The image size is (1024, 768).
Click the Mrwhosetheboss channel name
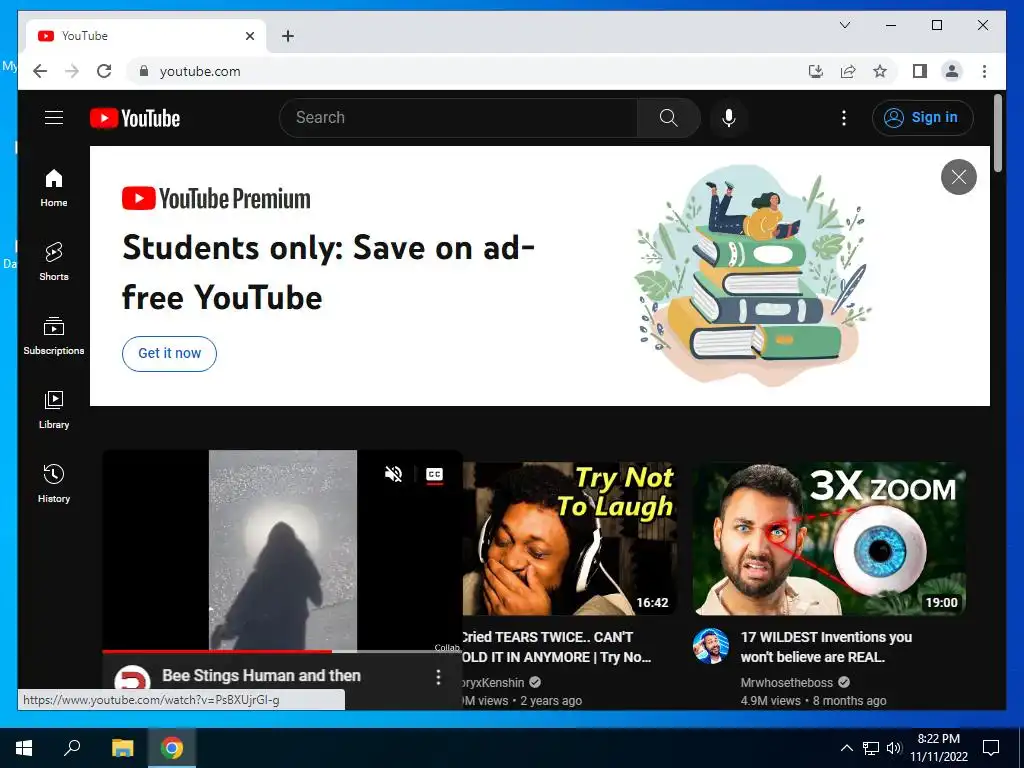[786, 682]
